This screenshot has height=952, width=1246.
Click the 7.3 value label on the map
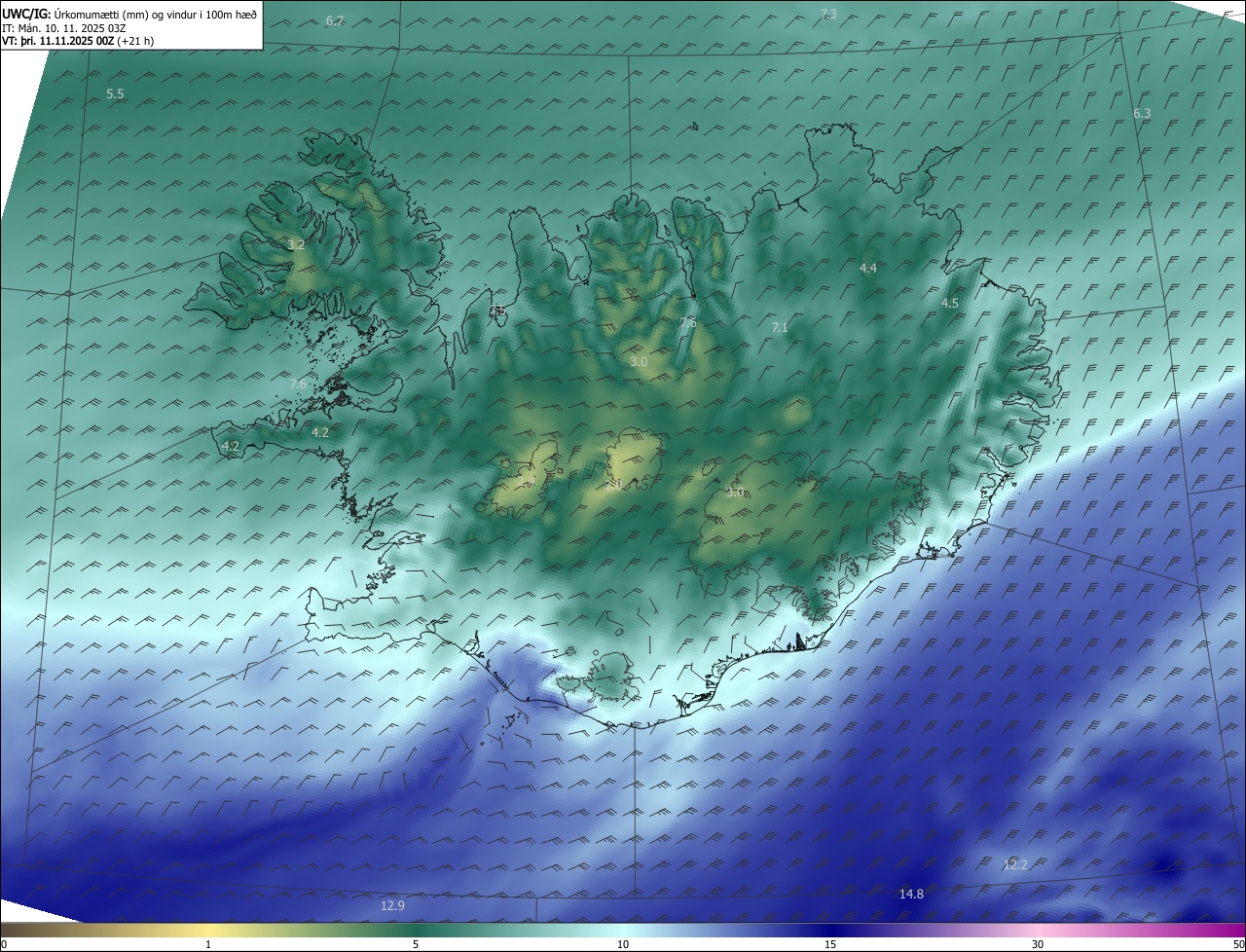[x=828, y=14]
